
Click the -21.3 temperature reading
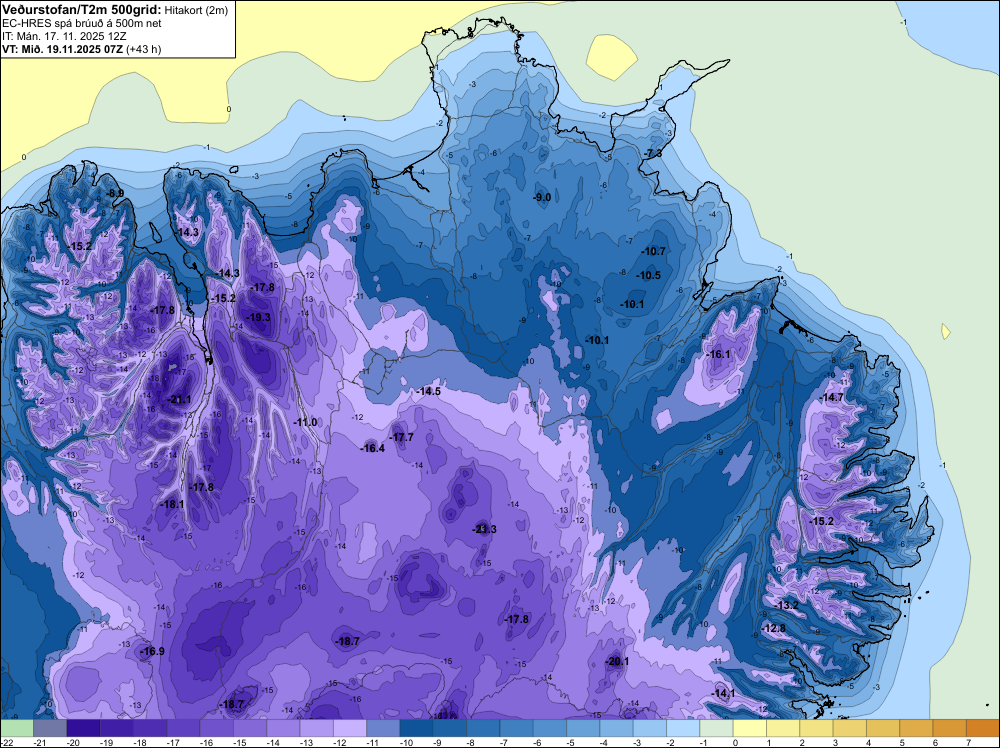484,529
